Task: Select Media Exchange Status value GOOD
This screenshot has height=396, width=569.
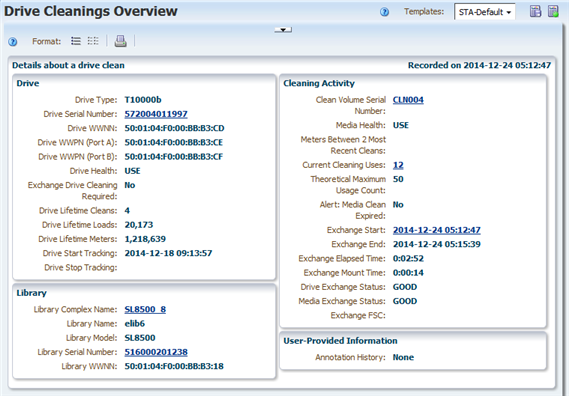Action: [405, 301]
